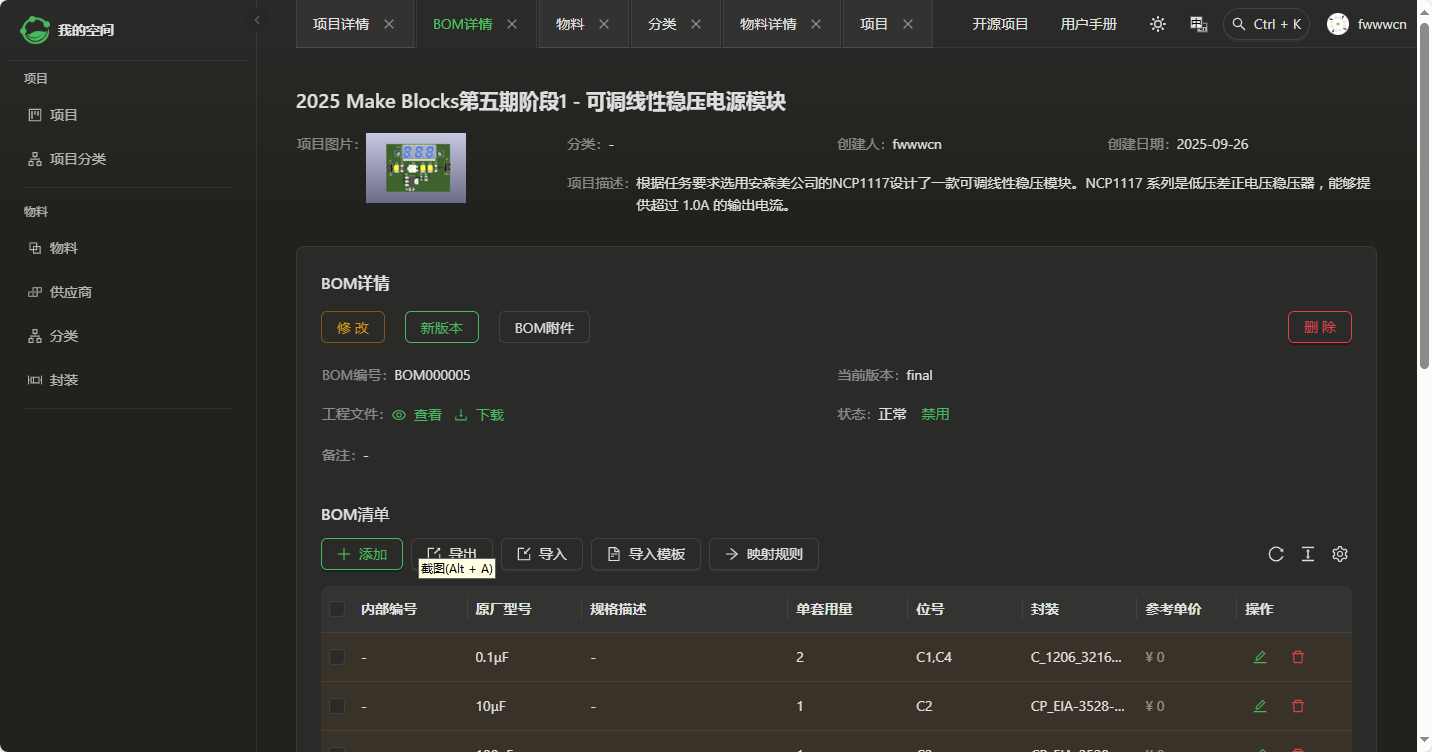The image size is (1432, 752).
Task: Click the 我的空间 frog logo
Action: pyautogui.click(x=36, y=30)
